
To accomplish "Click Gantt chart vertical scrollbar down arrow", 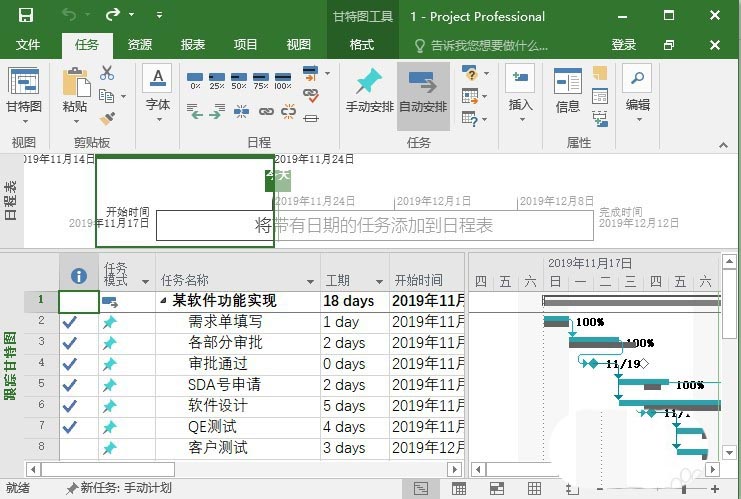I will click(x=729, y=453).
